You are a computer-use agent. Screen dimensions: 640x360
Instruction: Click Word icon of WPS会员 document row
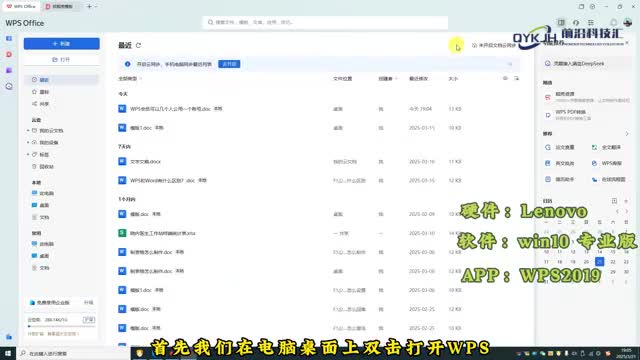click(122, 109)
